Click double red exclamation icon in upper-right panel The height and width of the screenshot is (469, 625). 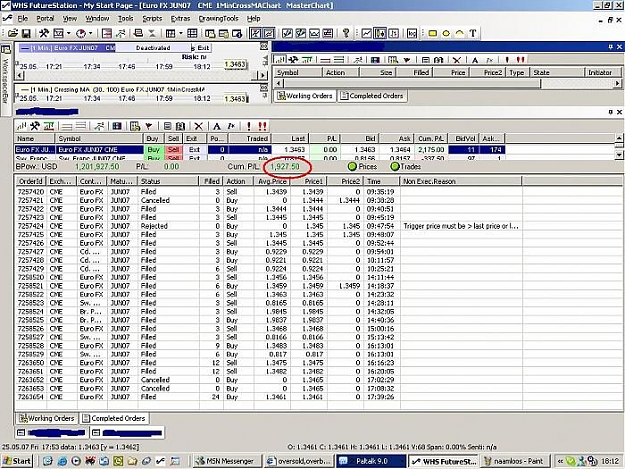click(520, 60)
